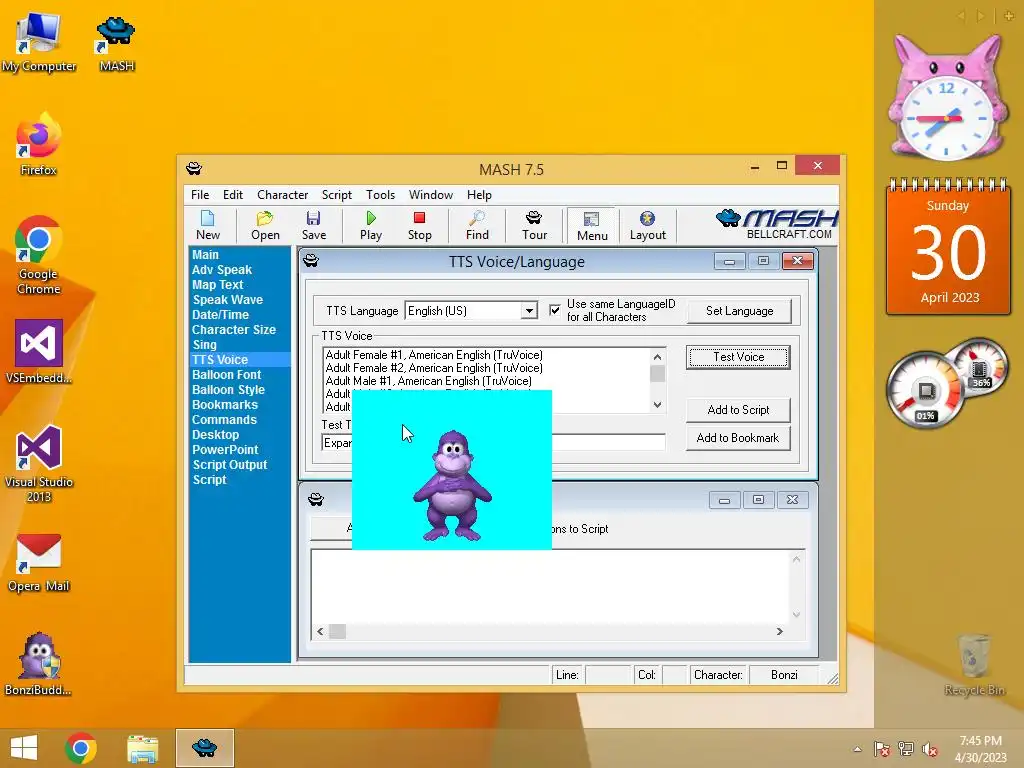Select Sing in the sidebar
The height and width of the screenshot is (768, 1024).
click(204, 345)
